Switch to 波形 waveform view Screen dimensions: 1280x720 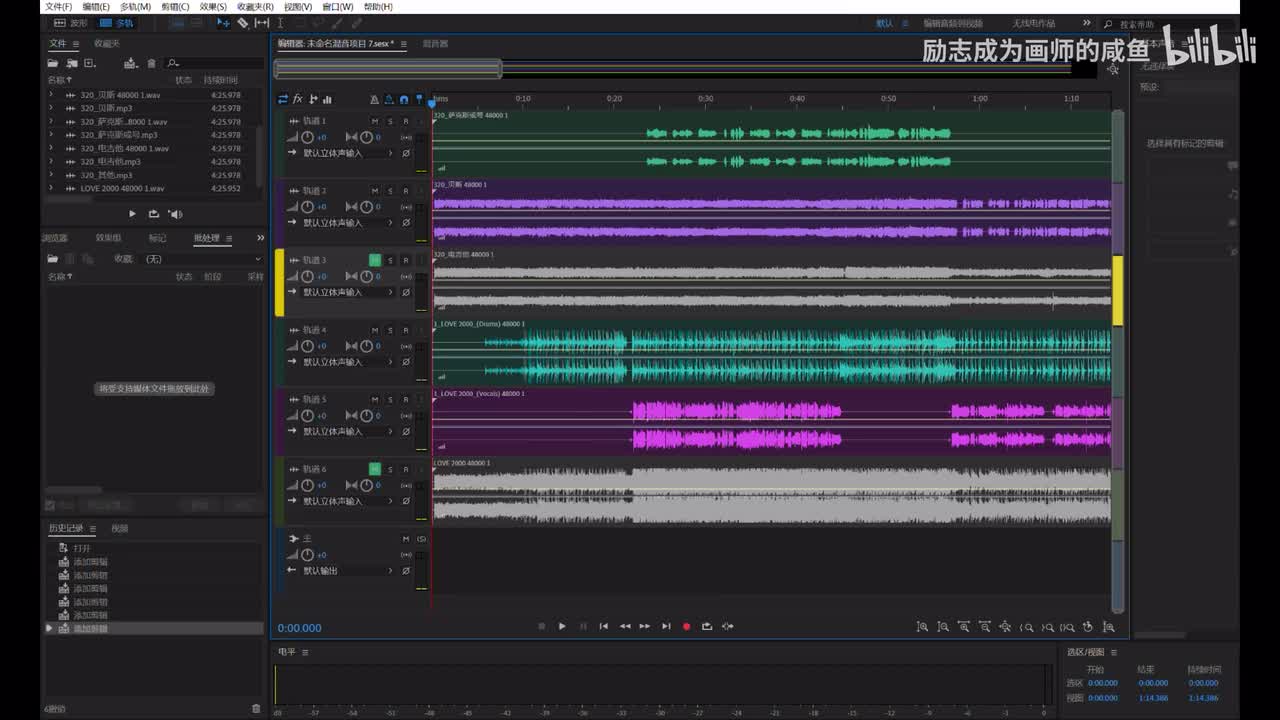pos(71,23)
